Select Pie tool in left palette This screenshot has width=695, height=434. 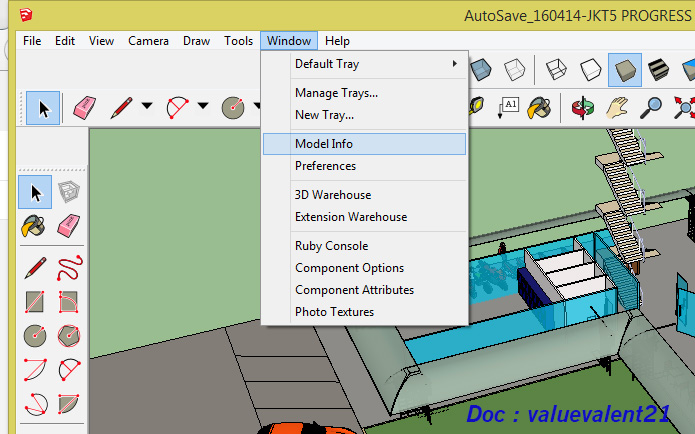(x=69, y=404)
